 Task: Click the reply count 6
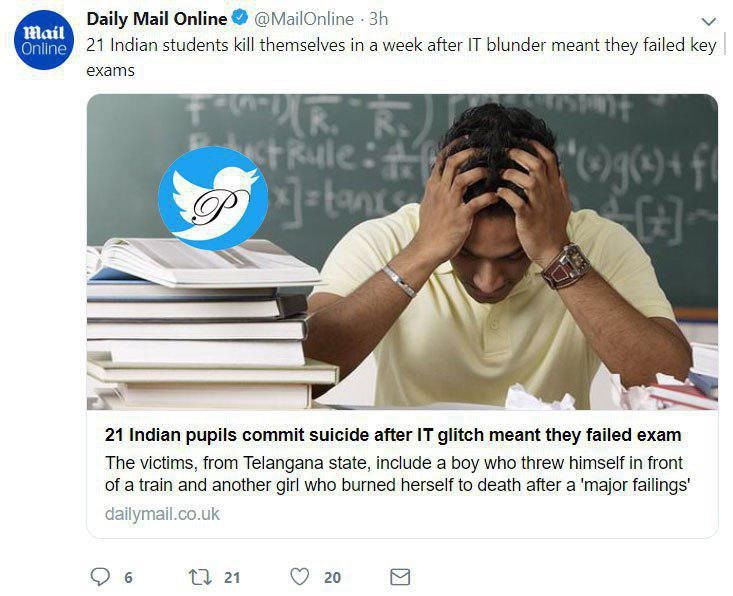pos(129,578)
